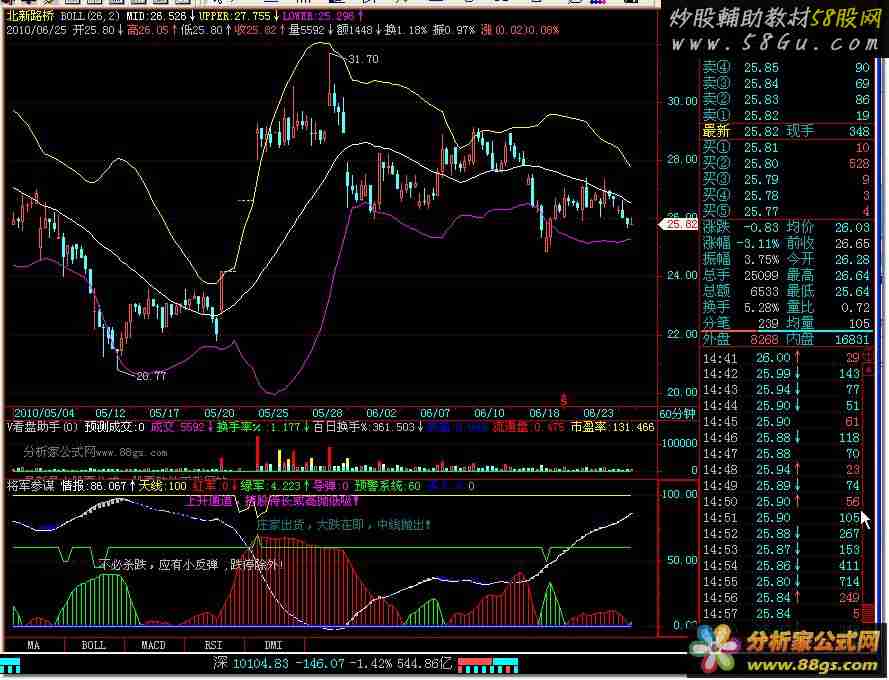Click the 买④ bid row at 25.78
The height and width of the screenshot is (680, 889).
click(x=786, y=195)
